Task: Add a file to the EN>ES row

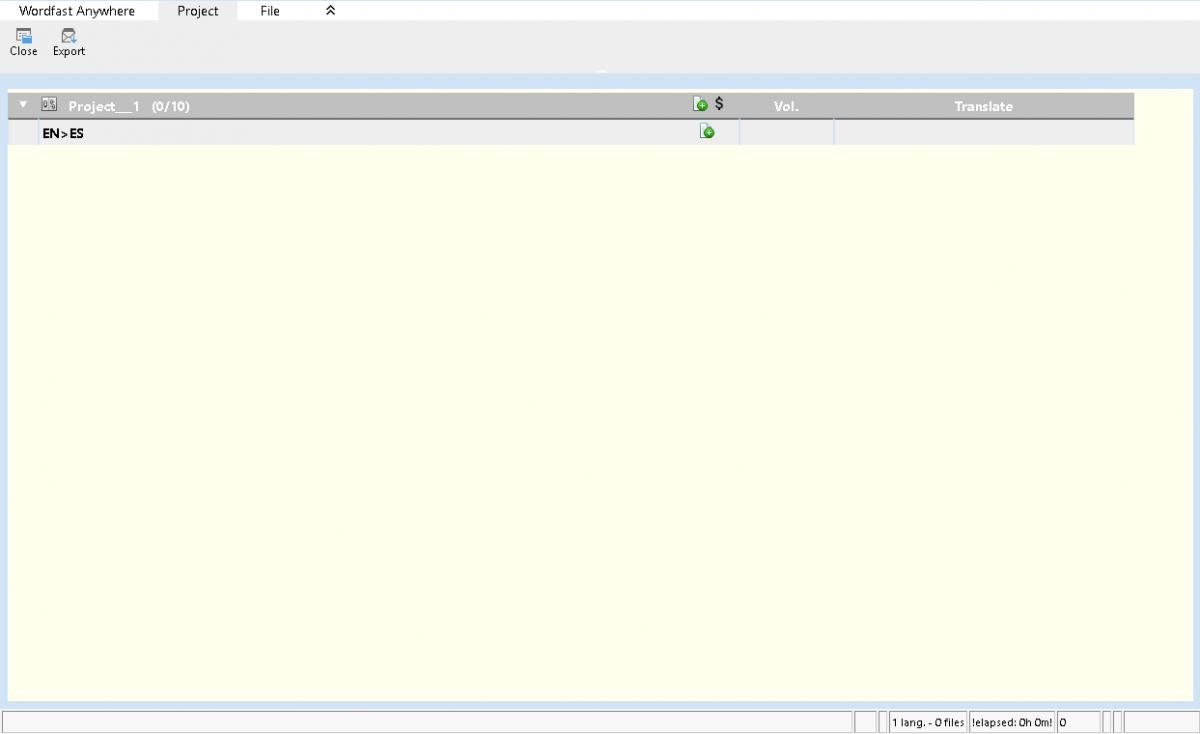Action: 707,132
